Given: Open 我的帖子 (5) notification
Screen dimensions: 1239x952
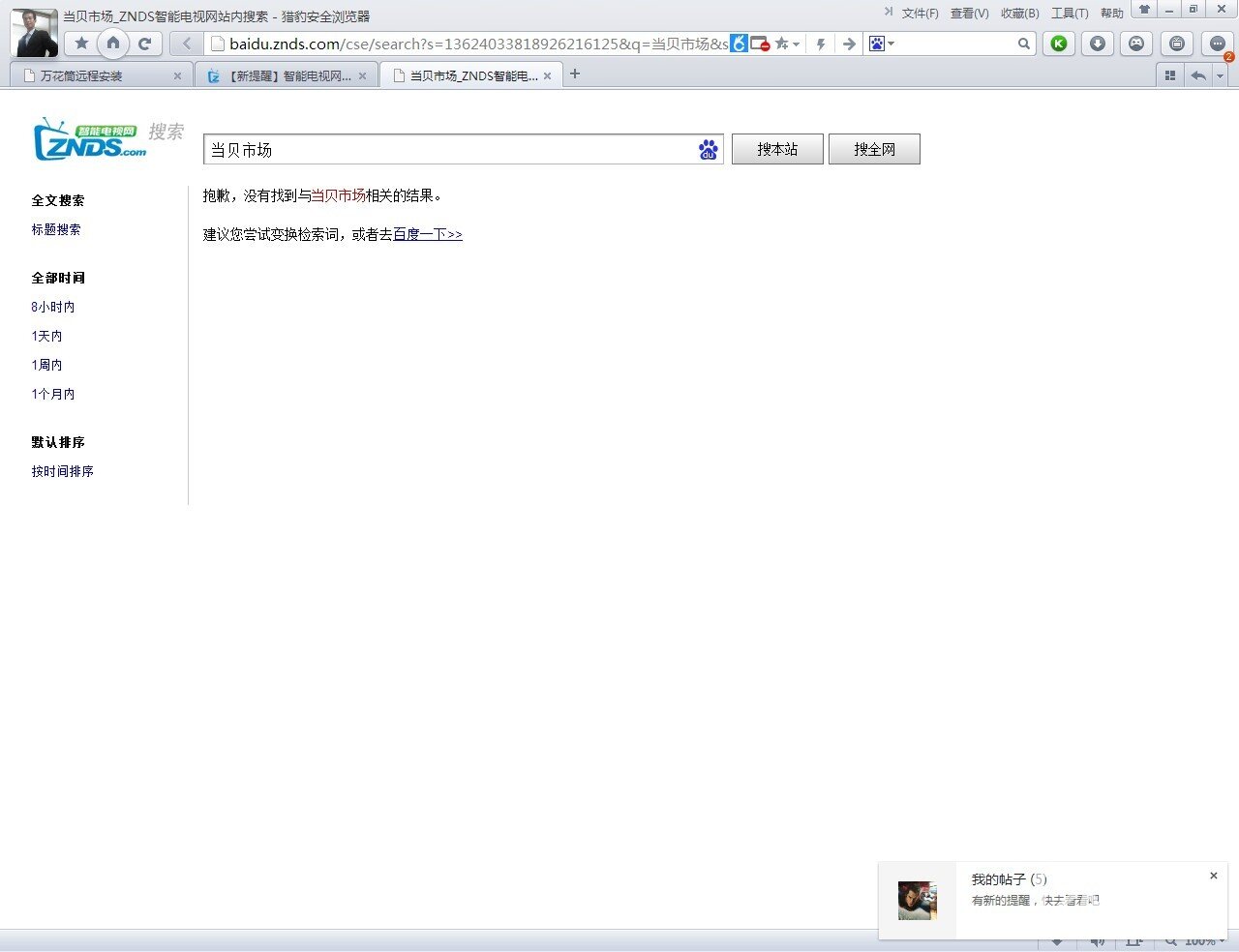Looking at the screenshot, I should [x=1010, y=879].
